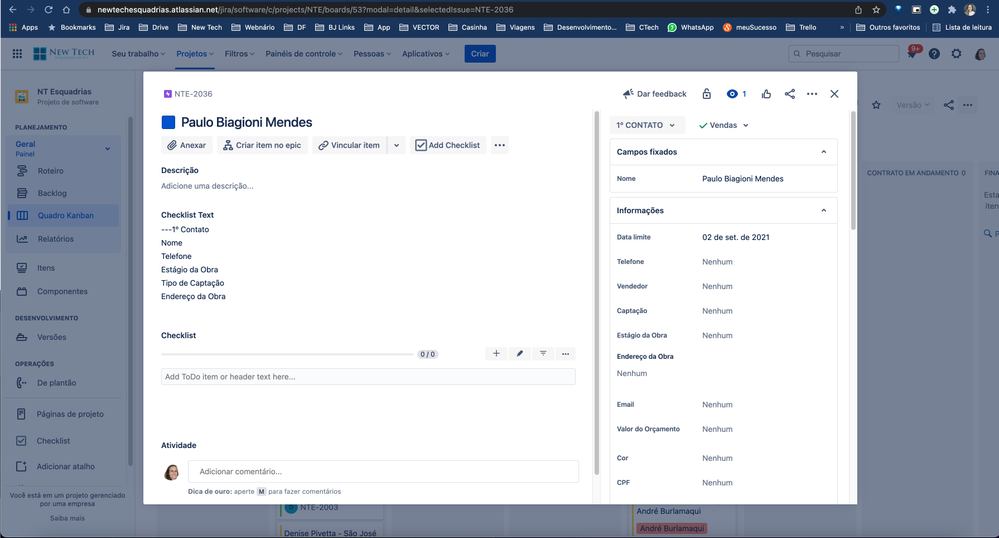Open Aplicativos menu
This screenshot has width=999, height=538.
(426, 54)
